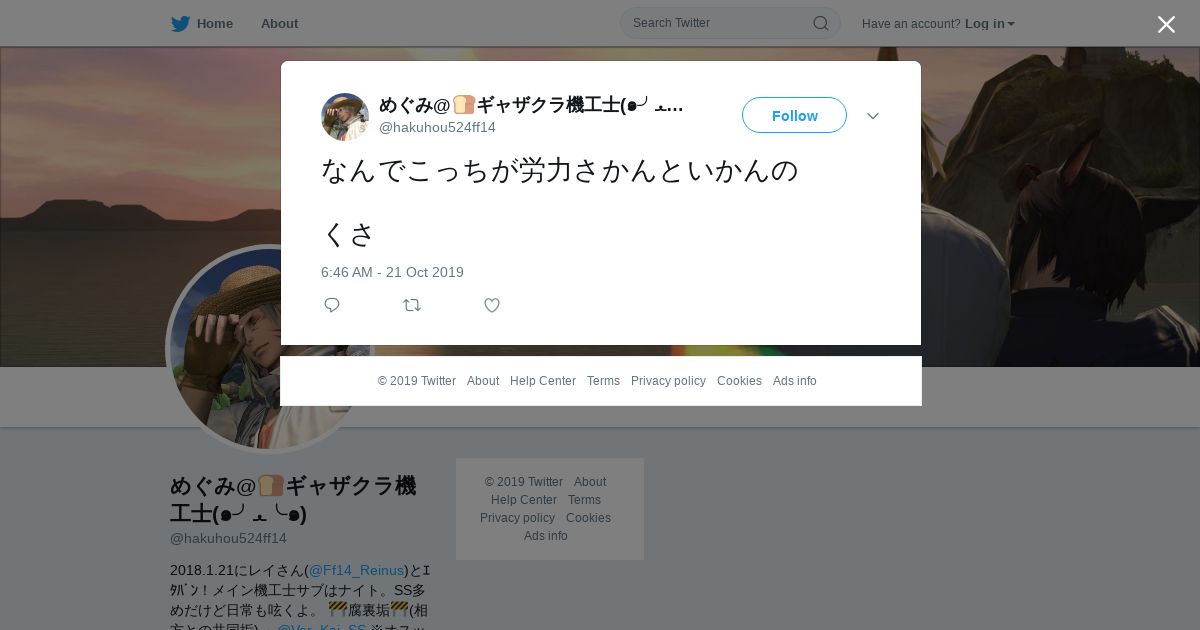Expand the tweet options chevron
Viewport: 1200px width, 630px height.
click(x=873, y=116)
